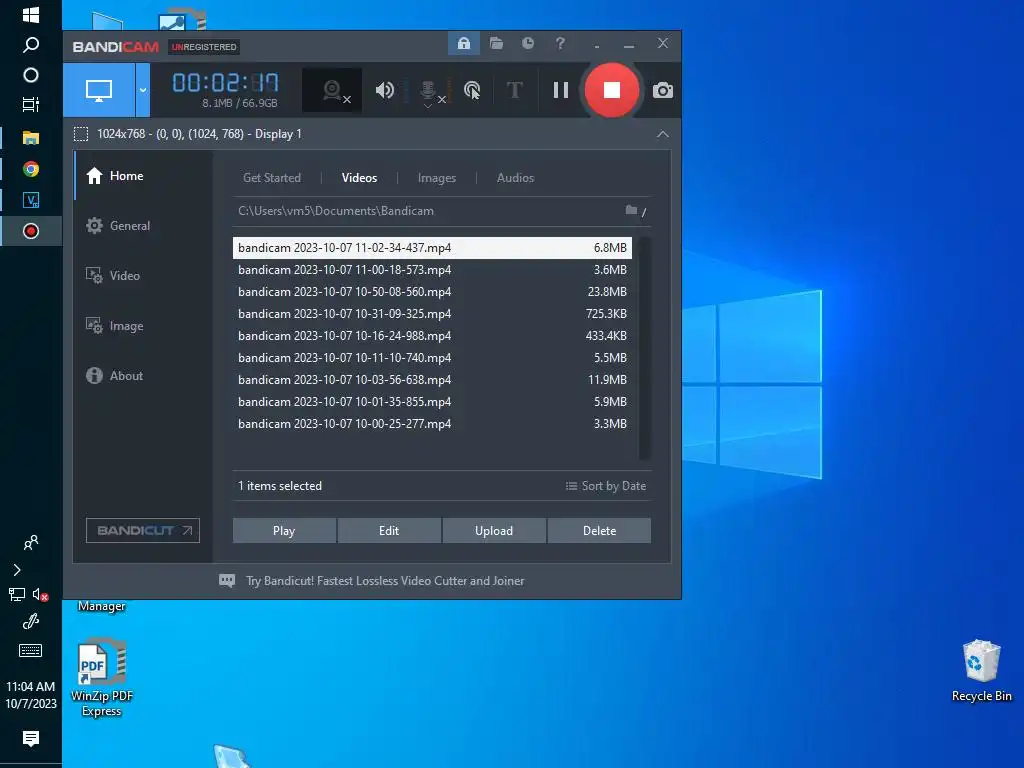The width and height of the screenshot is (1024, 768).
Task: Click the speech bubble icon in footer
Action: point(227,581)
